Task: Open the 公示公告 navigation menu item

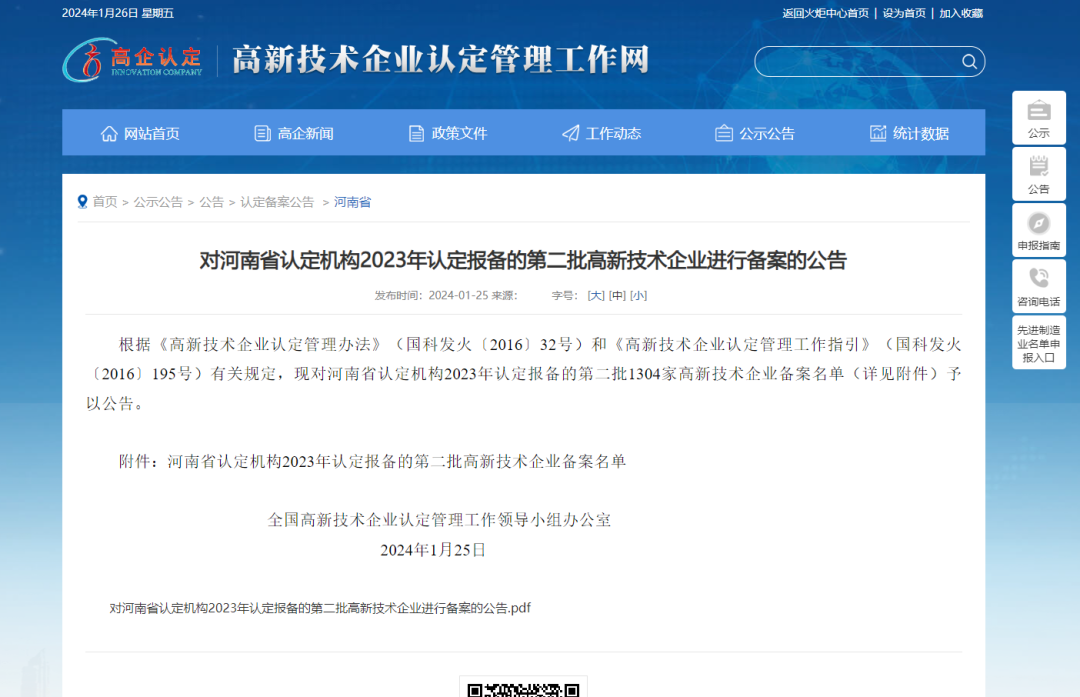Action: tap(756, 134)
